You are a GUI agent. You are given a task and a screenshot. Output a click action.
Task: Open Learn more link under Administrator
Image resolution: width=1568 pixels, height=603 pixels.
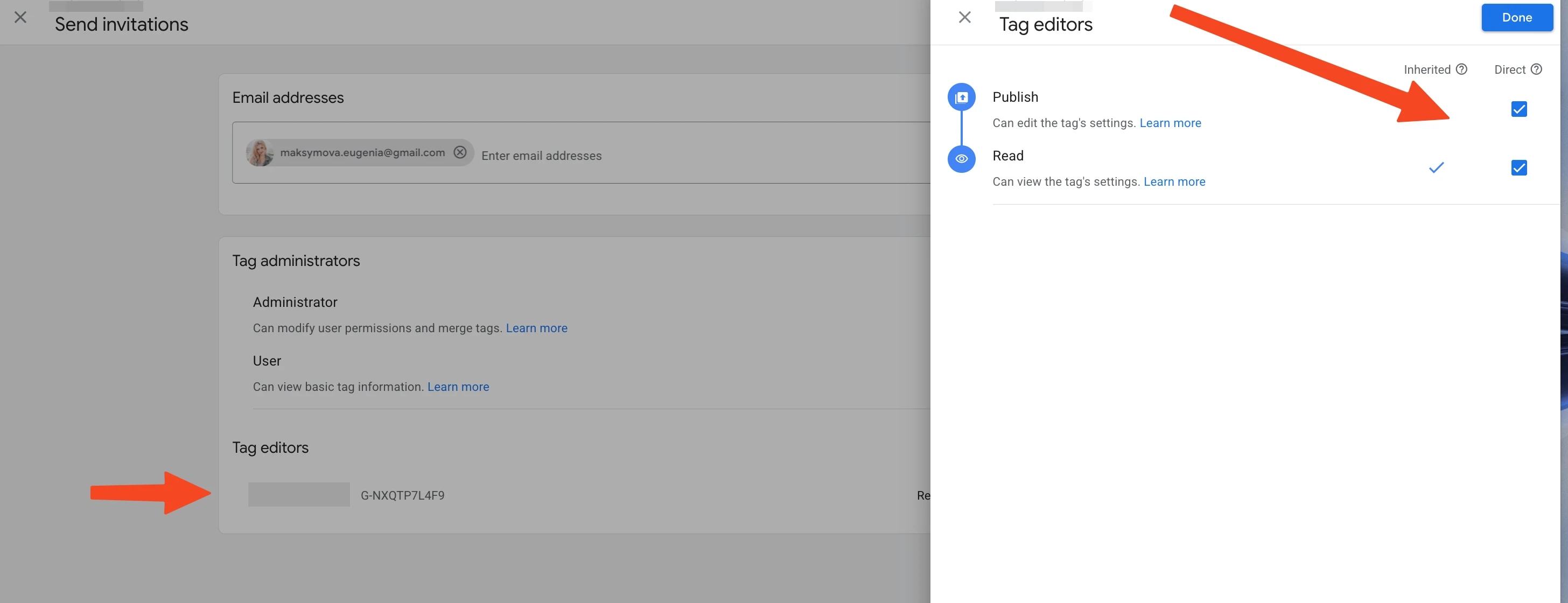point(536,328)
